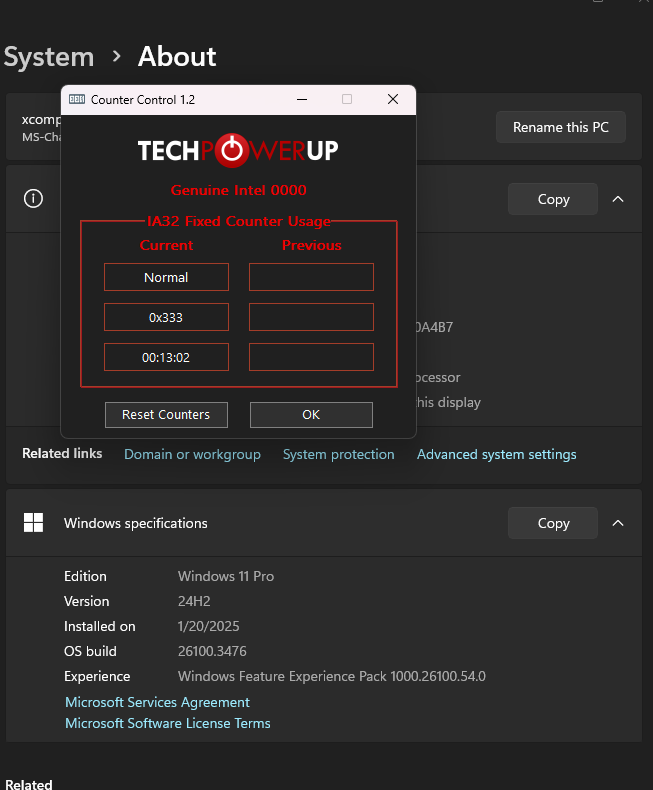Go back to System breadcrumb
Screen dimensions: 653x790
click(49, 56)
